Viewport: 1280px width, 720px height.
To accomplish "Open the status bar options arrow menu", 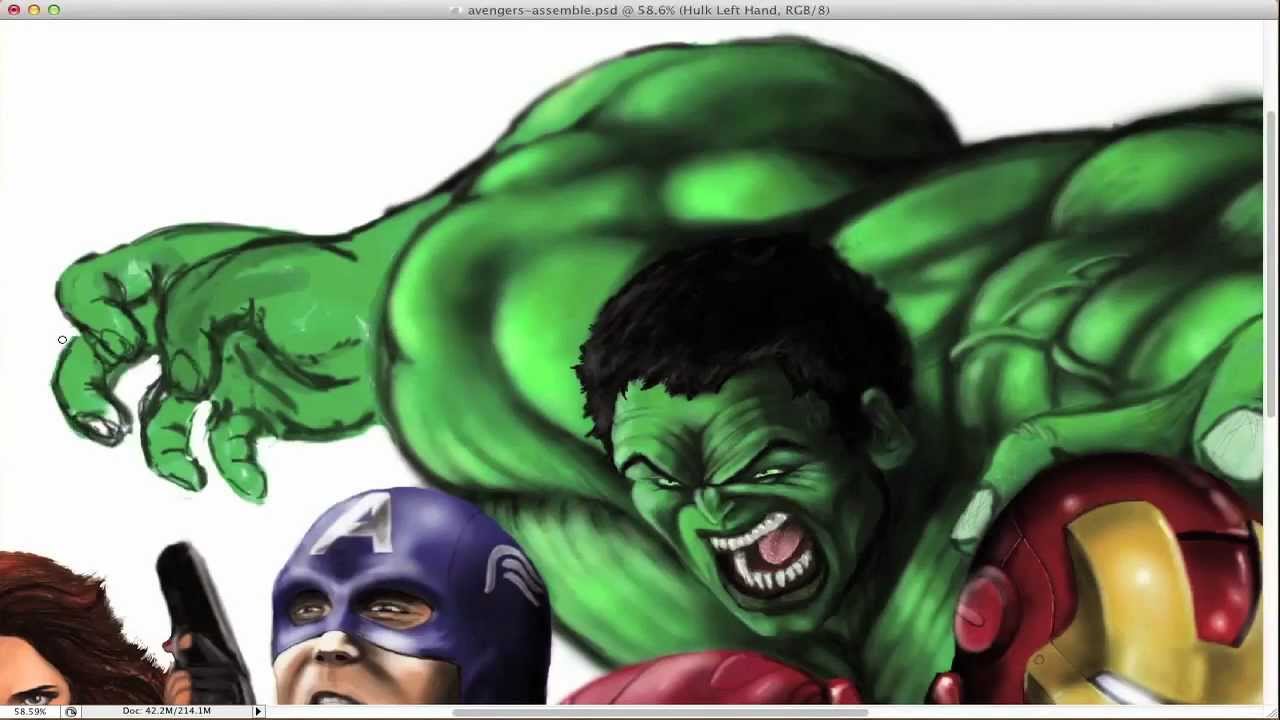I will pos(258,711).
